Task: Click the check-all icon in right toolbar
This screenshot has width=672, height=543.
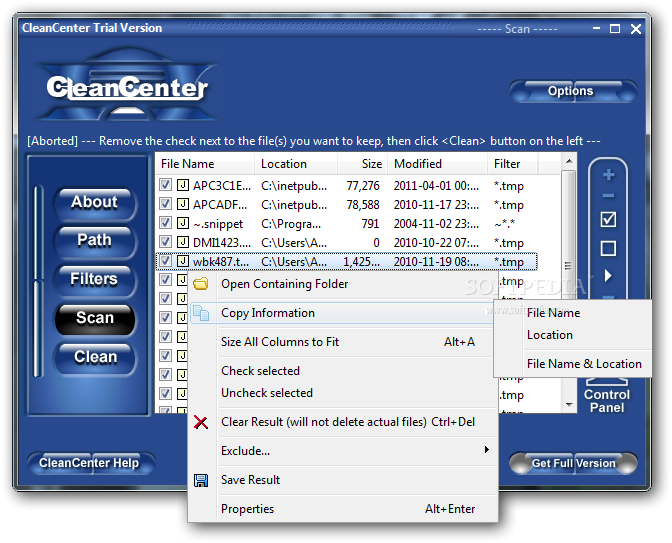Action: pos(609,219)
